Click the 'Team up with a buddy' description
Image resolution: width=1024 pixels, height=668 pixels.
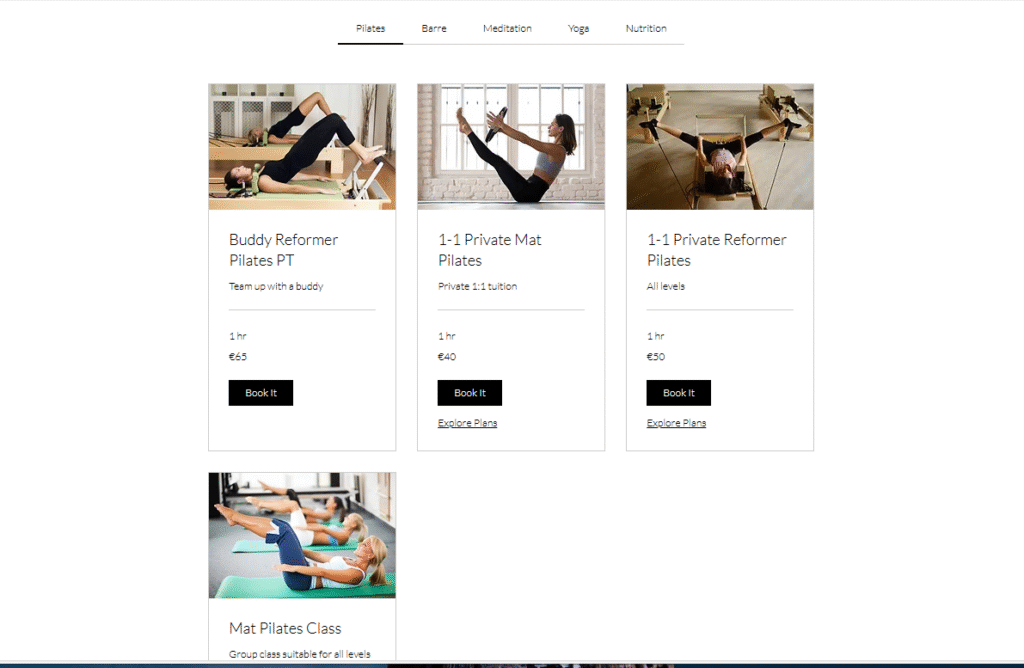pos(276,286)
